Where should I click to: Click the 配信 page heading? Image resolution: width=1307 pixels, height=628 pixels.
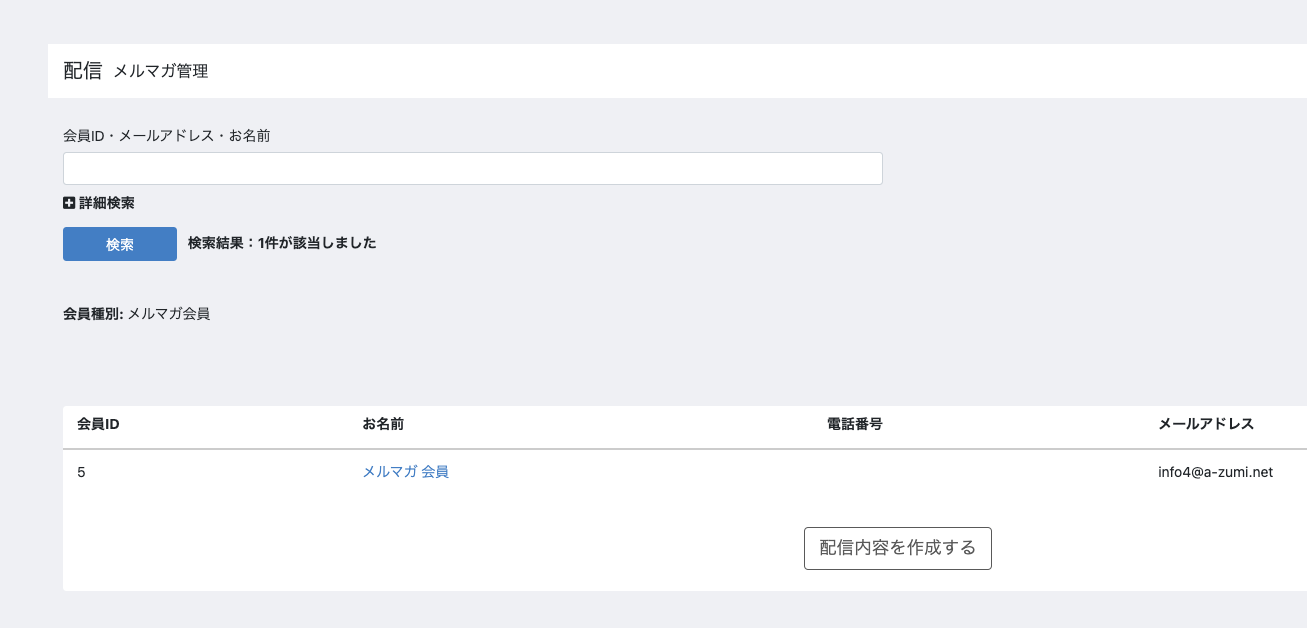click(x=83, y=71)
